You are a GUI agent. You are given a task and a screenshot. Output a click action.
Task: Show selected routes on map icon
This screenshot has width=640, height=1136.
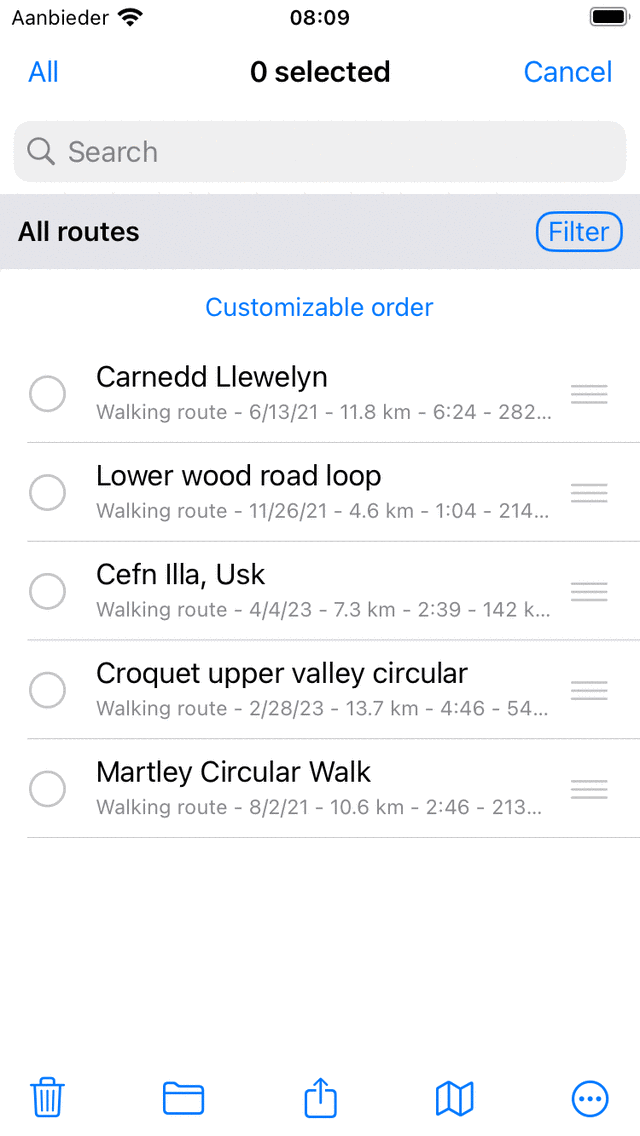click(455, 1098)
